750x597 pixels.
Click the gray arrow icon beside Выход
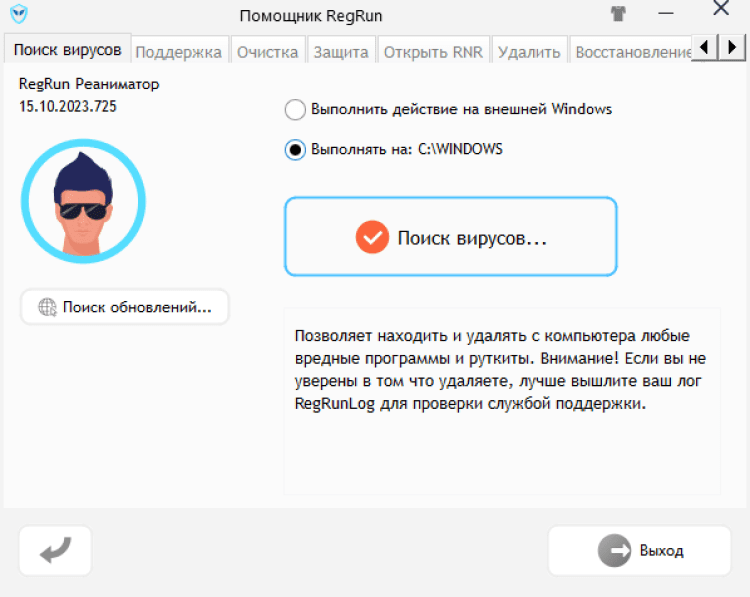tap(615, 551)
